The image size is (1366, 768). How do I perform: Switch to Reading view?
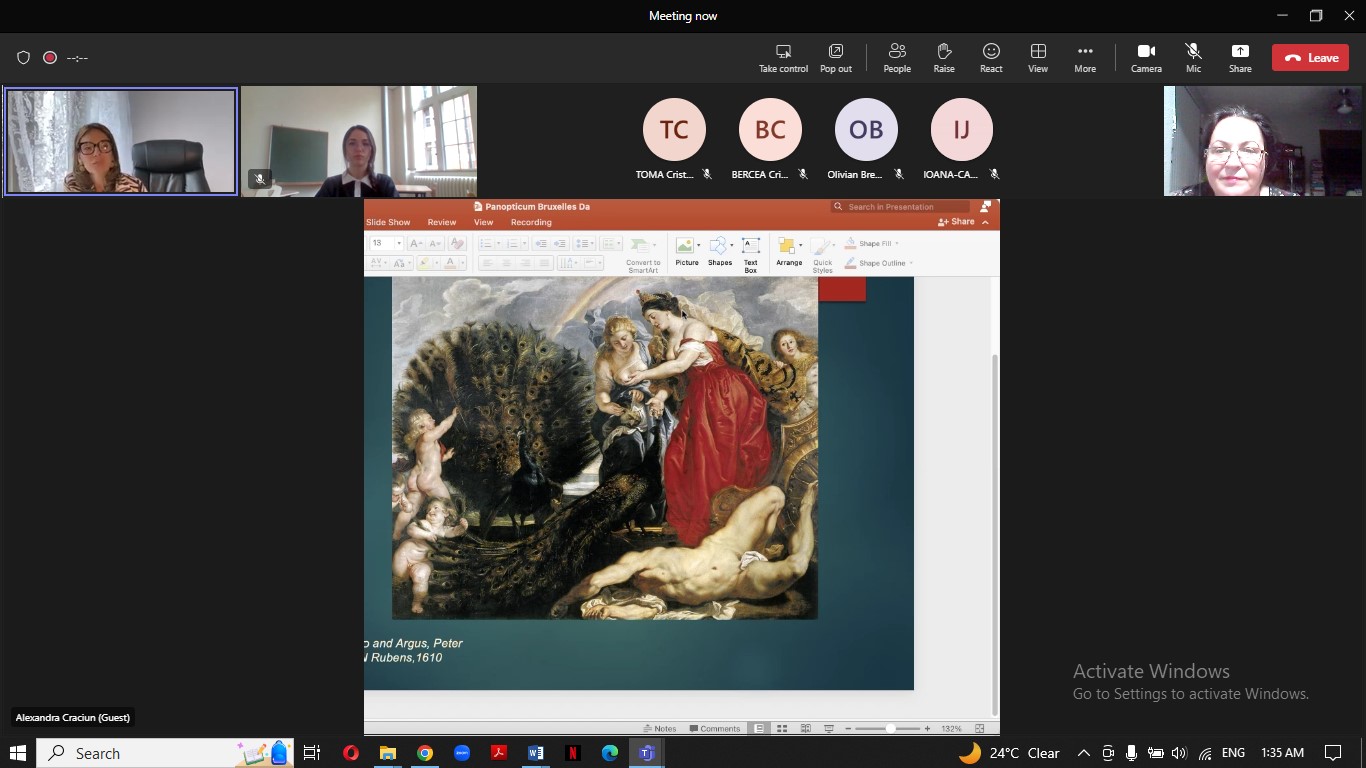[x=805, y=729]
